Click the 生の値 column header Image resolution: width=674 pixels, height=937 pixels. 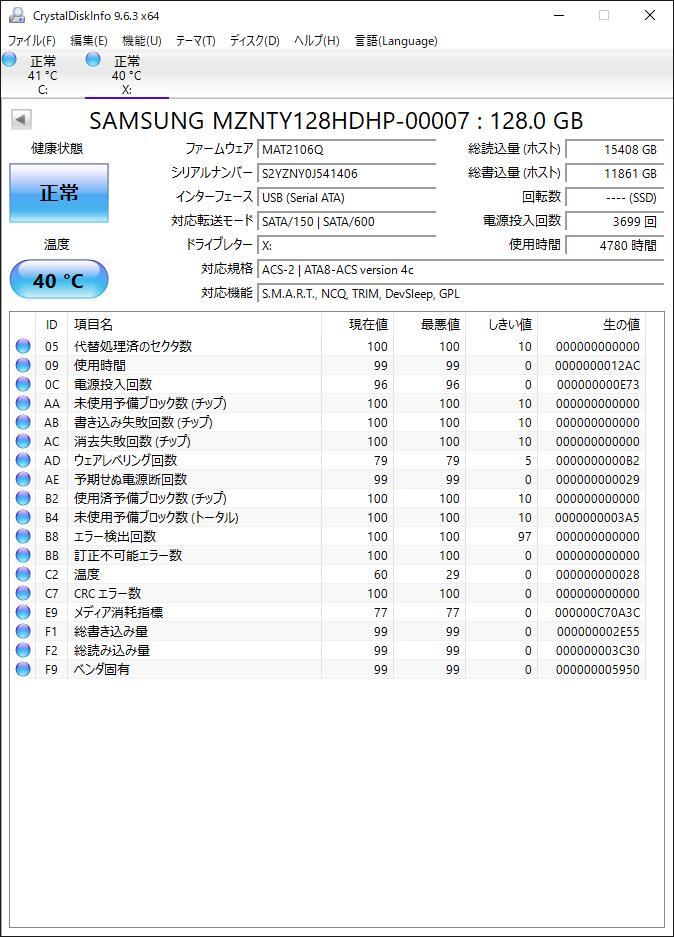(592, 324)
